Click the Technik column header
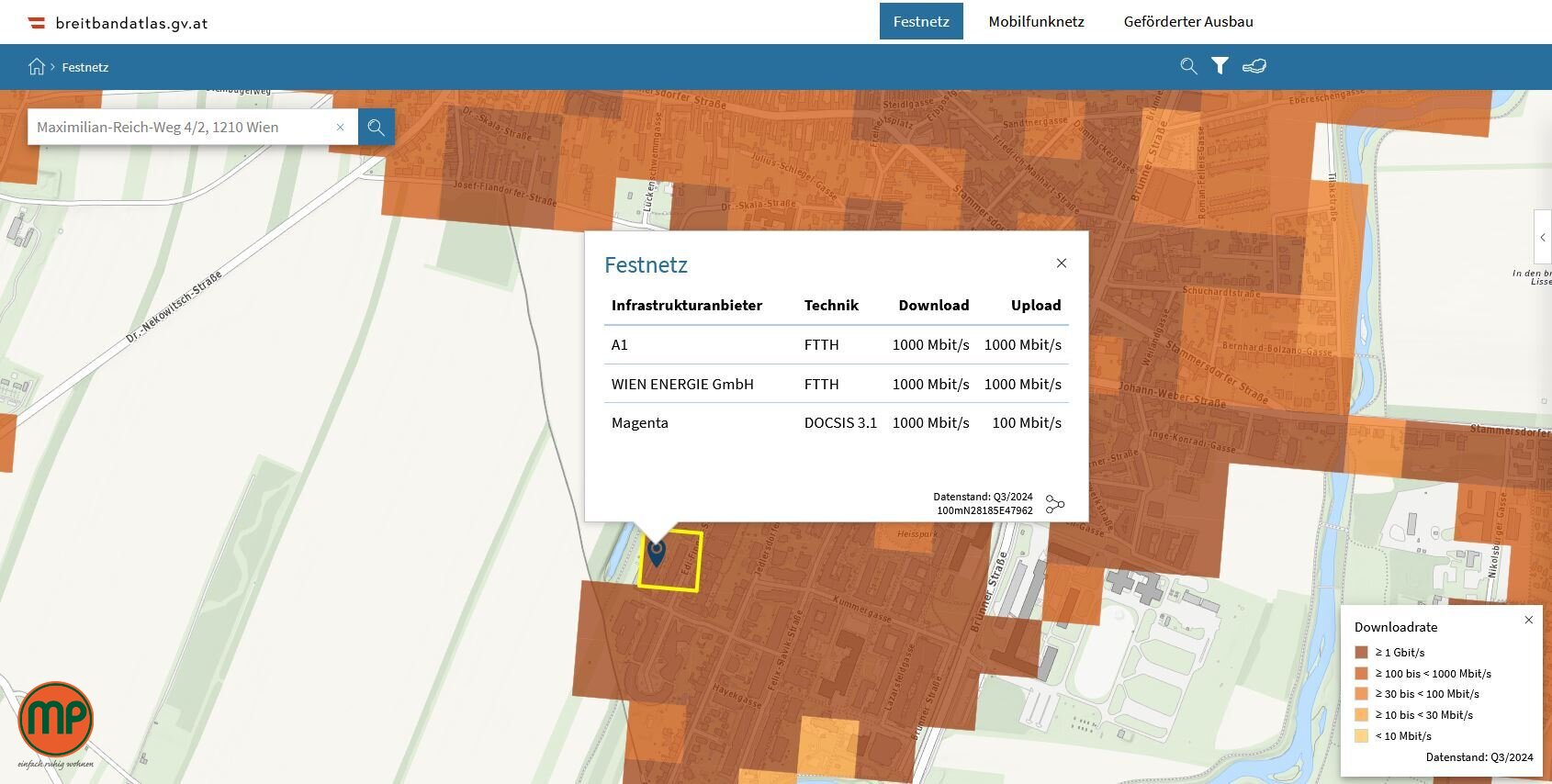 point(831,306)
